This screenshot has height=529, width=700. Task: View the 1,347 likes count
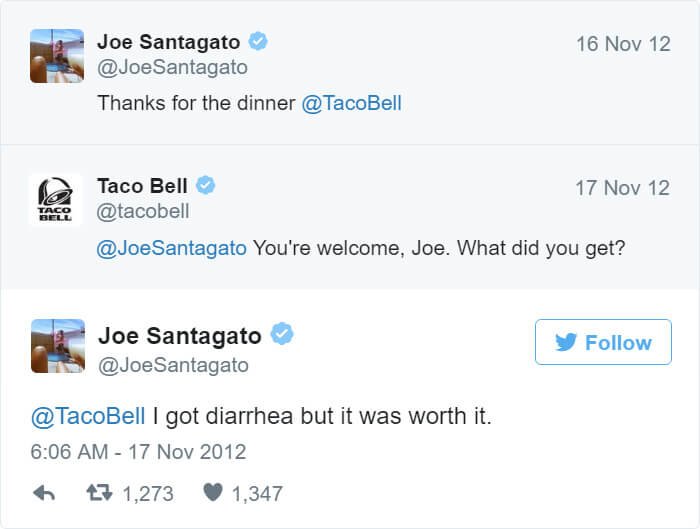pos(257,494)
